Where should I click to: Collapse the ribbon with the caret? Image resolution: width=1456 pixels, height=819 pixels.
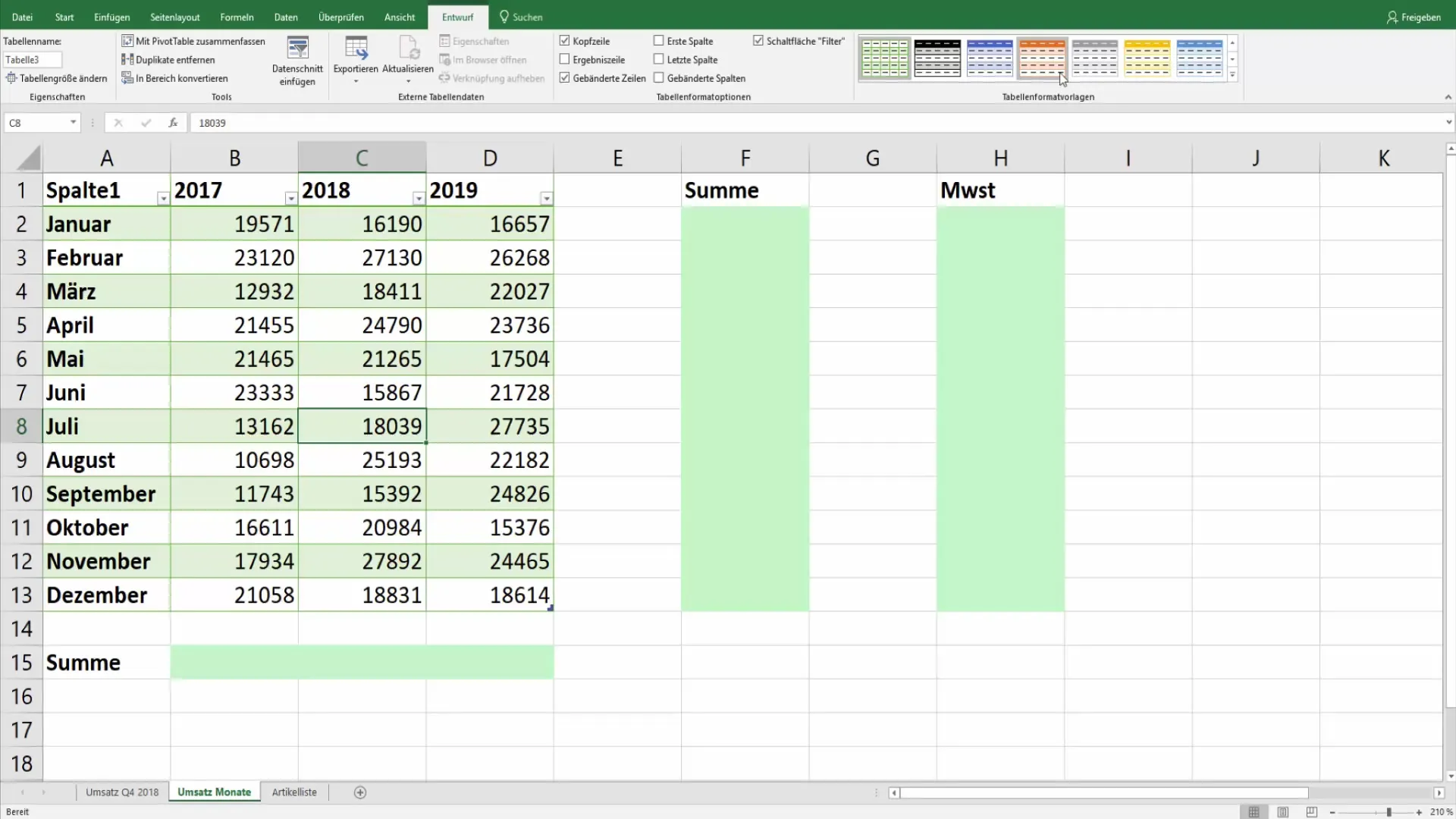1448,97
